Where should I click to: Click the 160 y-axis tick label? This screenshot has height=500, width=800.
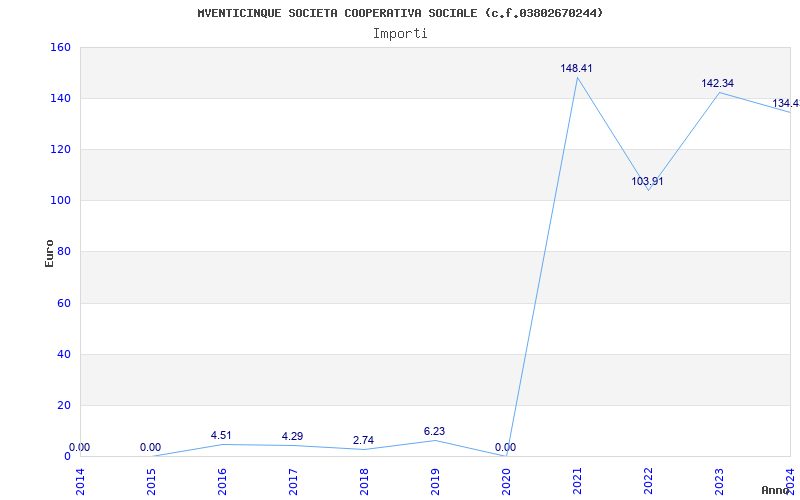pos(60,47)
